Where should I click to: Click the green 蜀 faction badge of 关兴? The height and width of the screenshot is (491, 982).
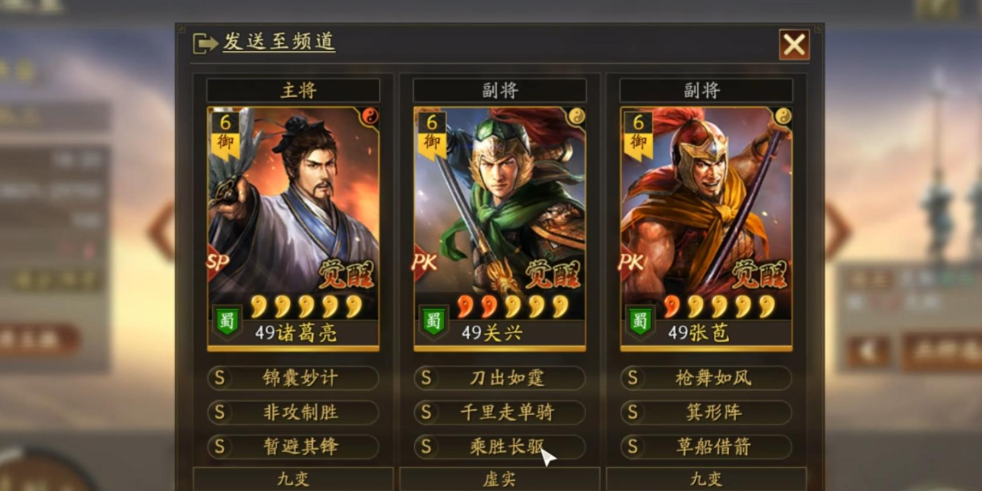click(433, 322)
